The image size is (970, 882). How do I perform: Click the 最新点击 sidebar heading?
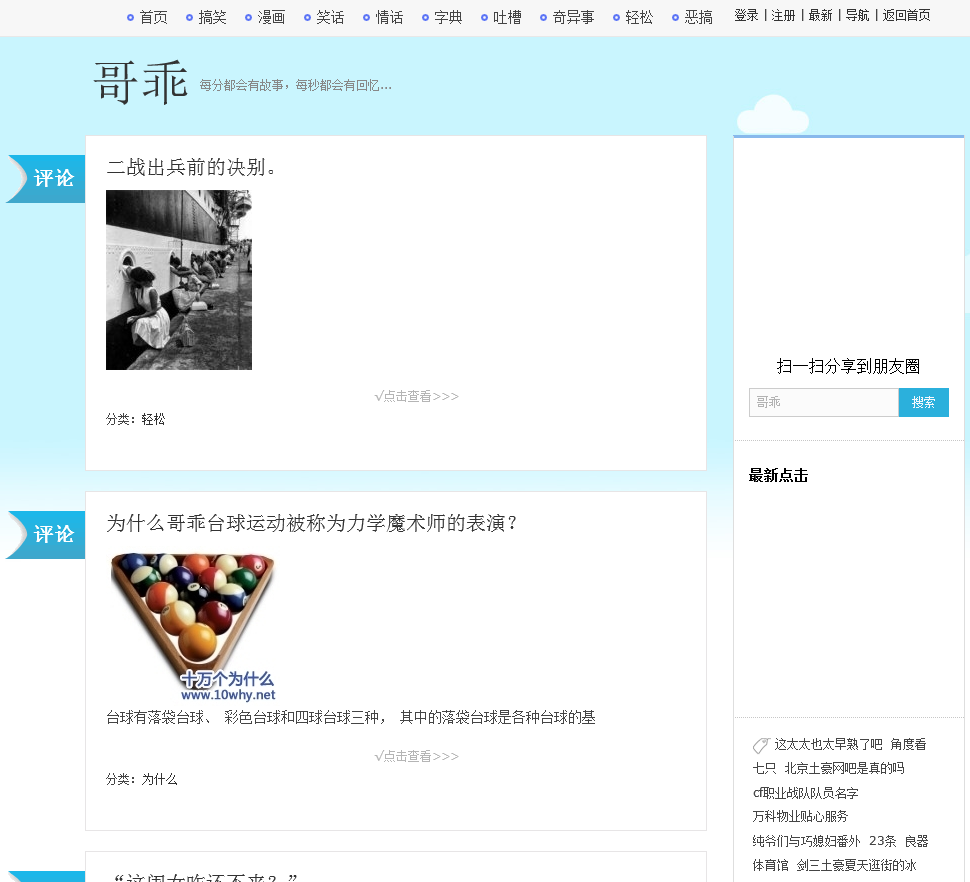coord(778,476)
